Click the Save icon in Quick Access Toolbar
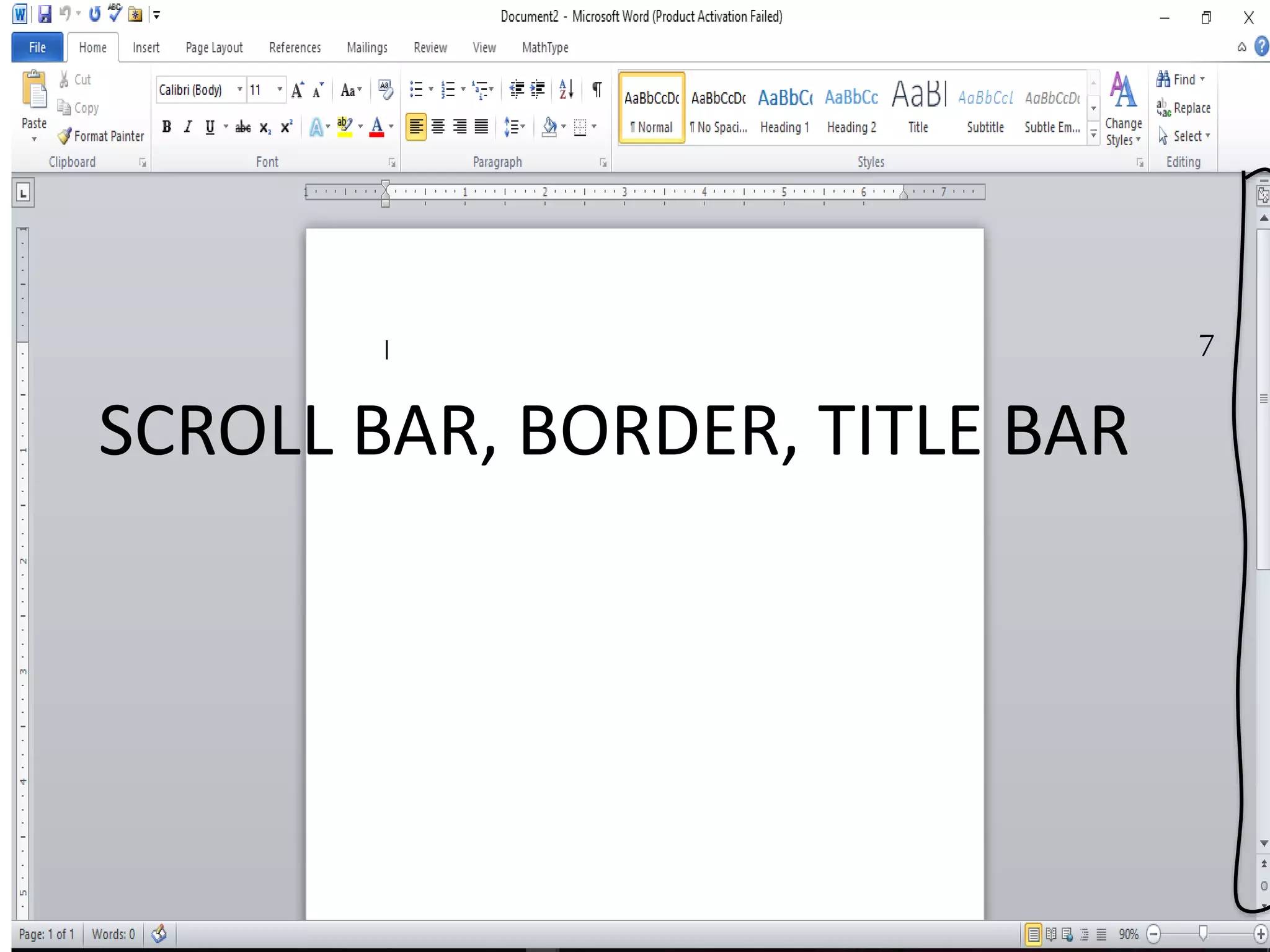Screen dimensions: 1270x952 click(45, 14)
